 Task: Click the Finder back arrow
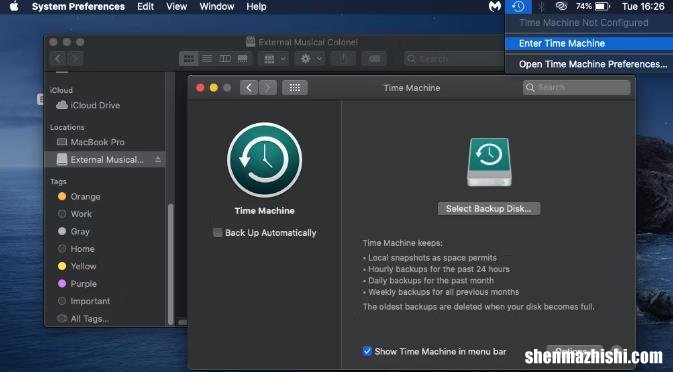pos(58,59)
